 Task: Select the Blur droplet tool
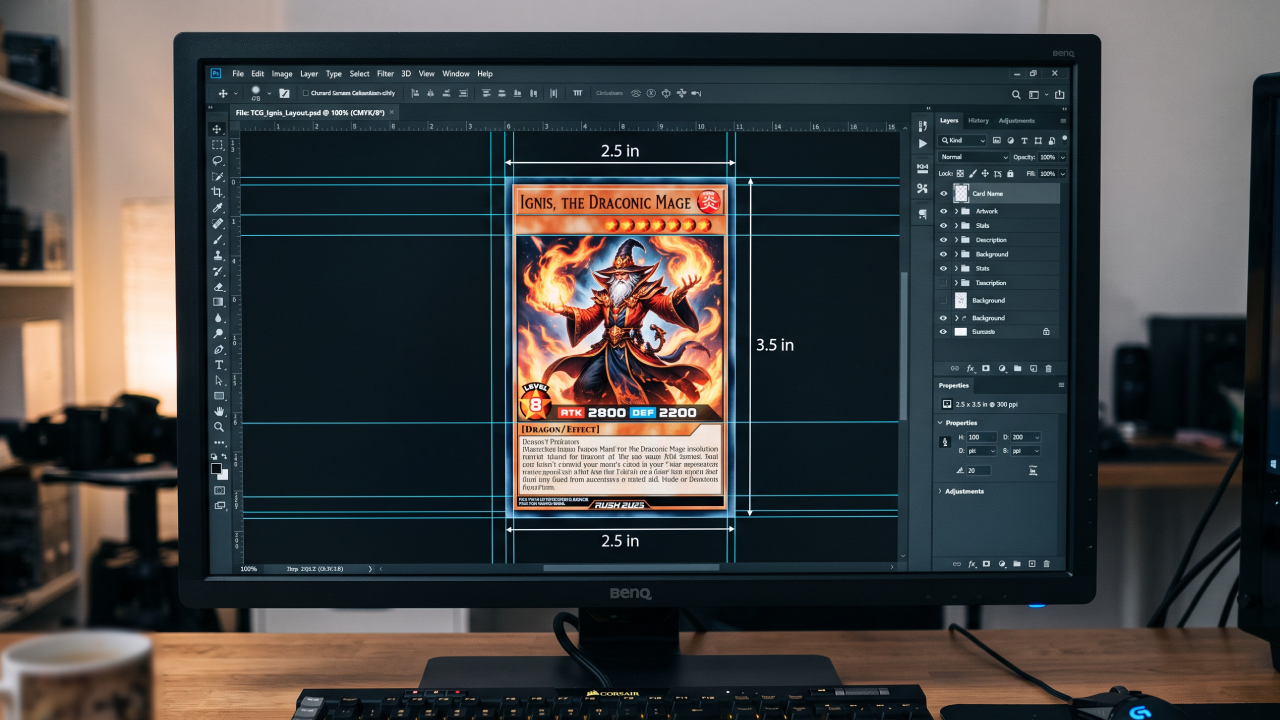(x=217, y=318)
